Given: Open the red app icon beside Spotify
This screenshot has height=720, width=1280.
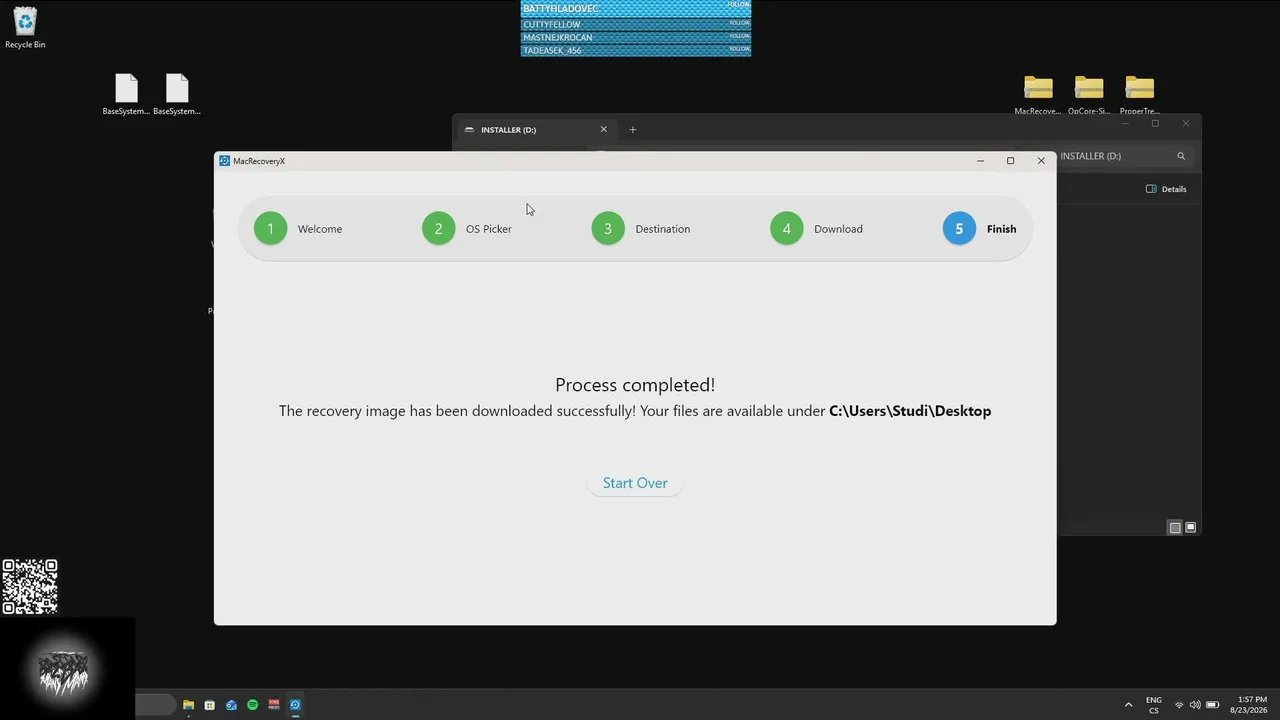Looking at the screenshot, I should (x=274, y=705).
